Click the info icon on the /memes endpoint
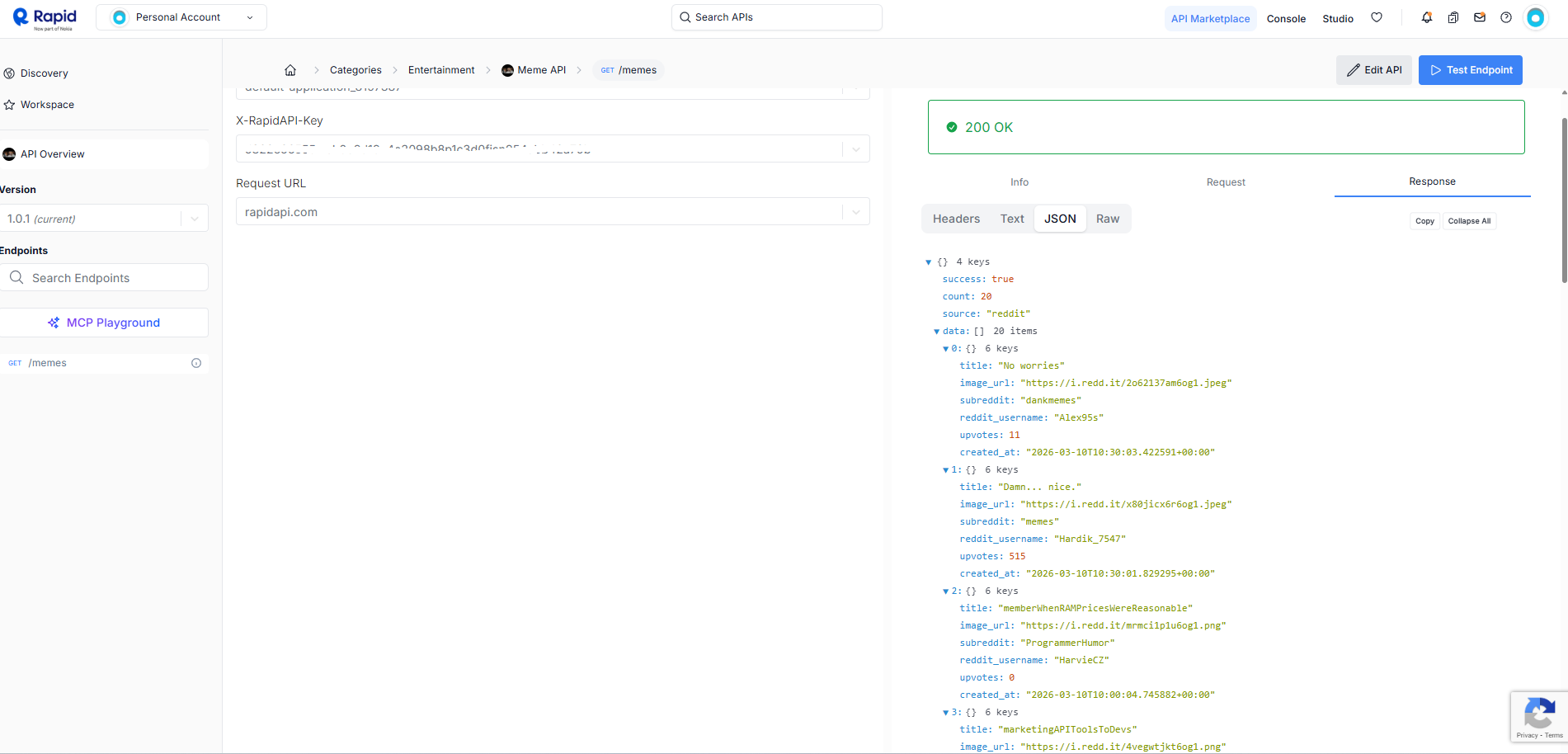The height and width of the screenshot is (754, 1568). pyautogui.click(x=196, y=363)
